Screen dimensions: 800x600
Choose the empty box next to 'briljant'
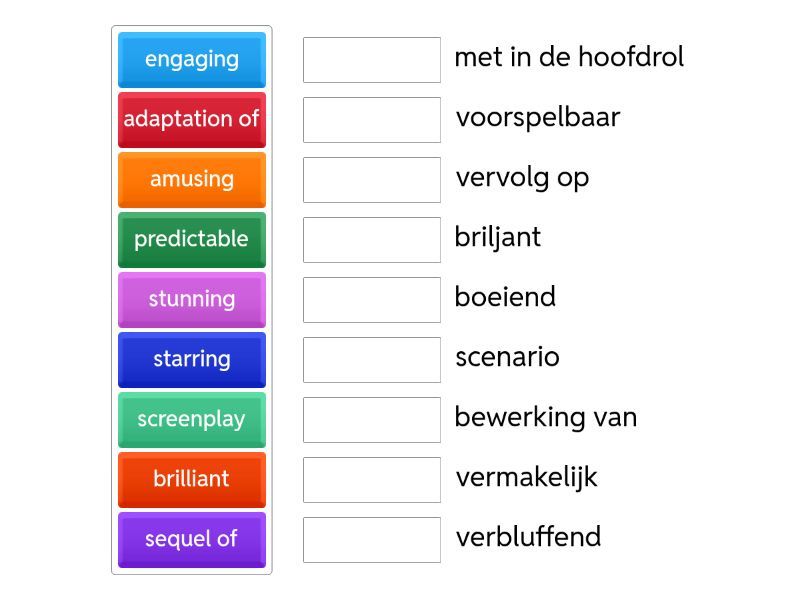[372, 240]
